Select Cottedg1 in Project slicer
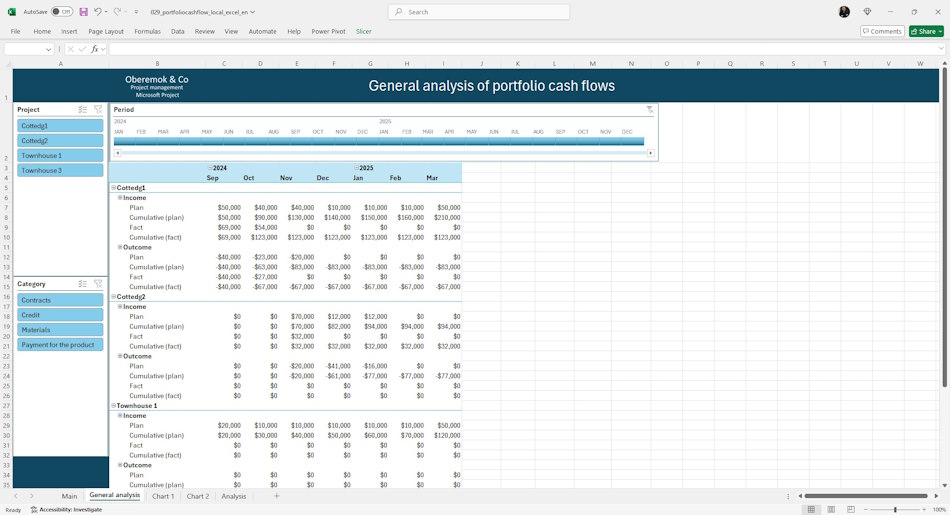This screenshot has width=950, height=515. [x=60, y=126]
